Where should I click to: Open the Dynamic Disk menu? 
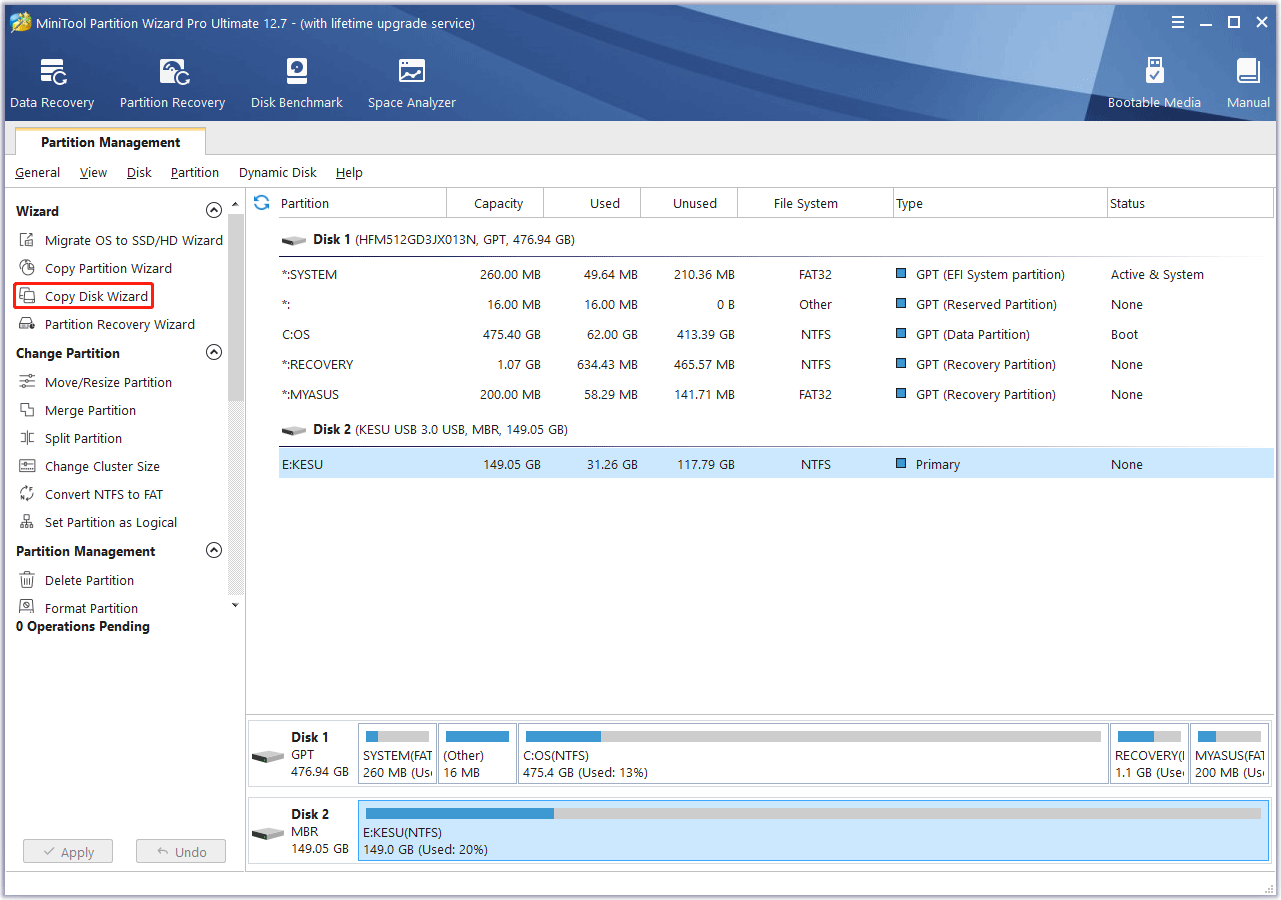point(277,172)
